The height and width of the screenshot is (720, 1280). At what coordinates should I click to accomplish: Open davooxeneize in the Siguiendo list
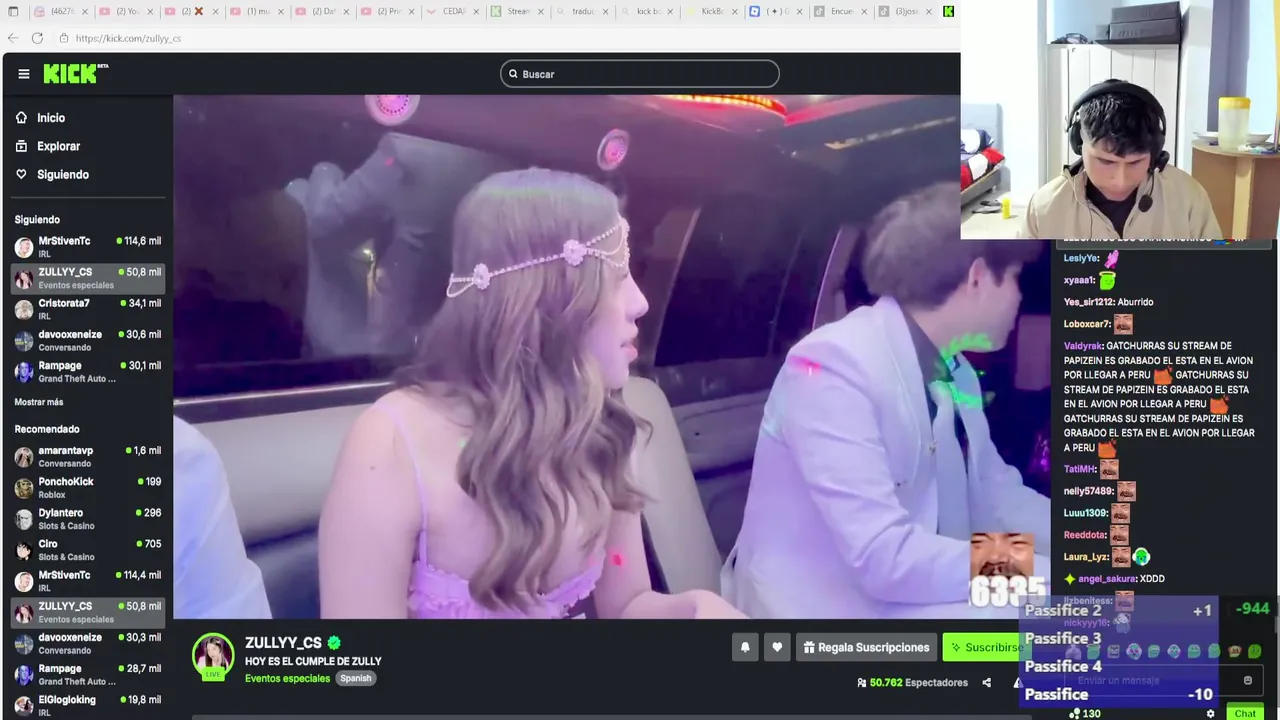88,340
